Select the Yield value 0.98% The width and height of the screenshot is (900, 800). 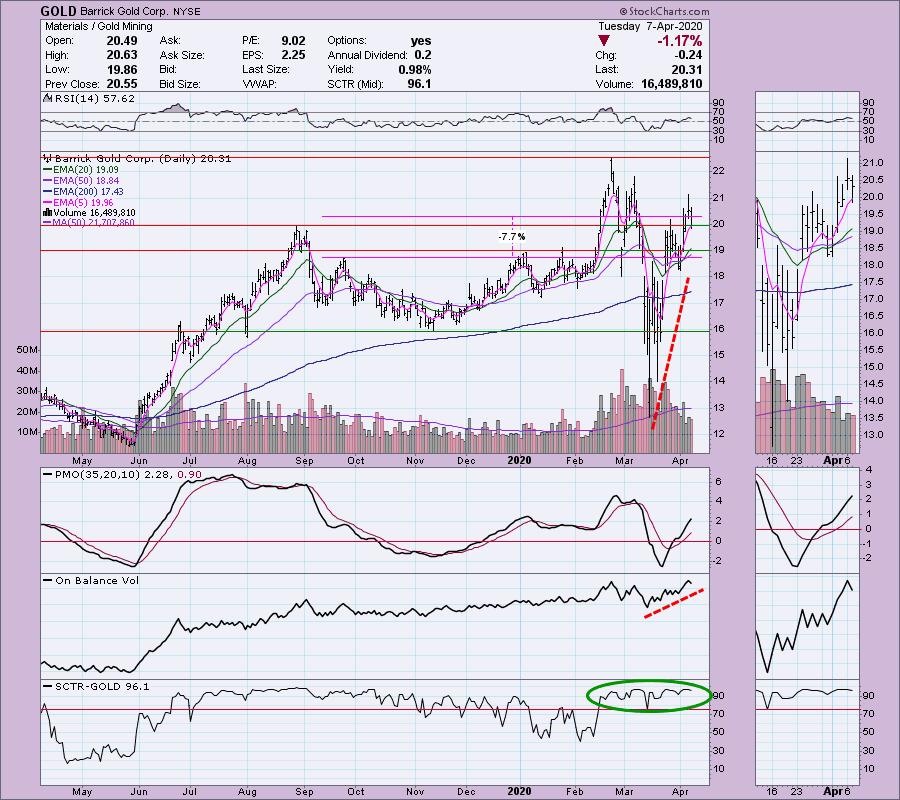(415, 69)
